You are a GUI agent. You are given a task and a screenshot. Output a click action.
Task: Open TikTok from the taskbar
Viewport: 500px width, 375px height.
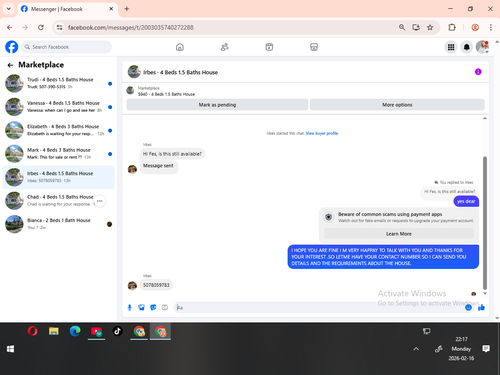coord(117,331)
